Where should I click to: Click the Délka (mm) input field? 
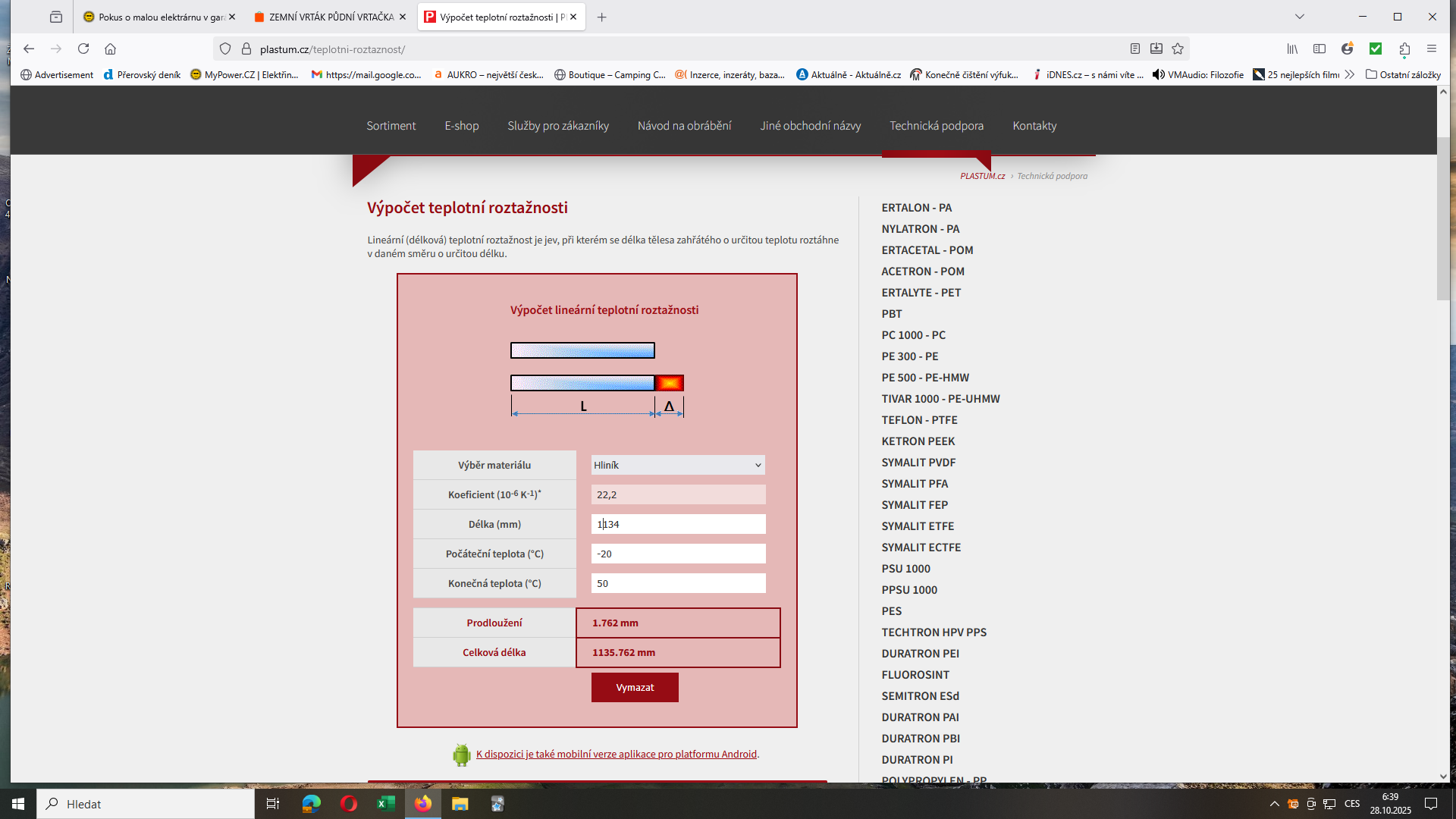[678, 524]
